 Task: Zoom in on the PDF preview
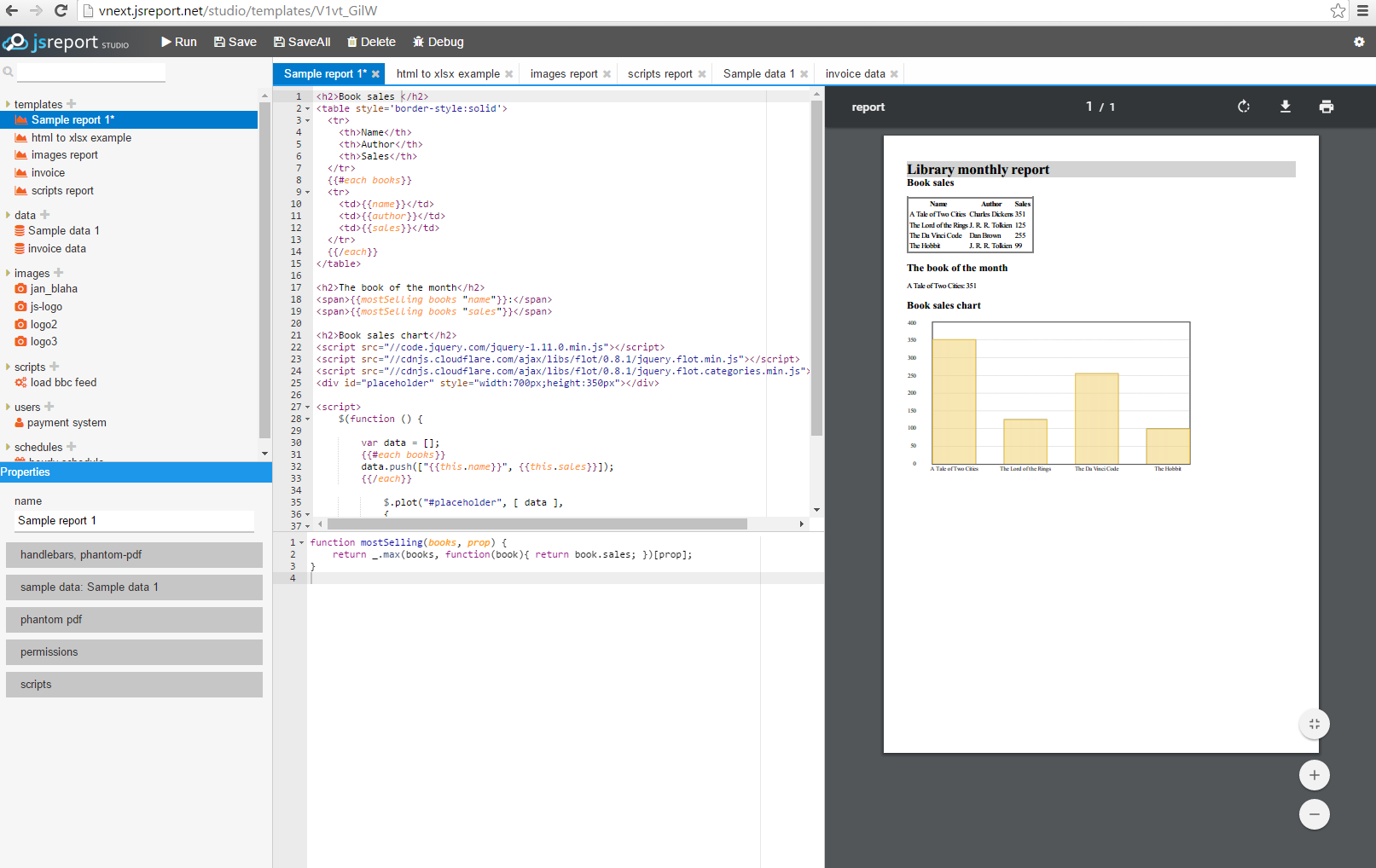tap(1315, 775)
